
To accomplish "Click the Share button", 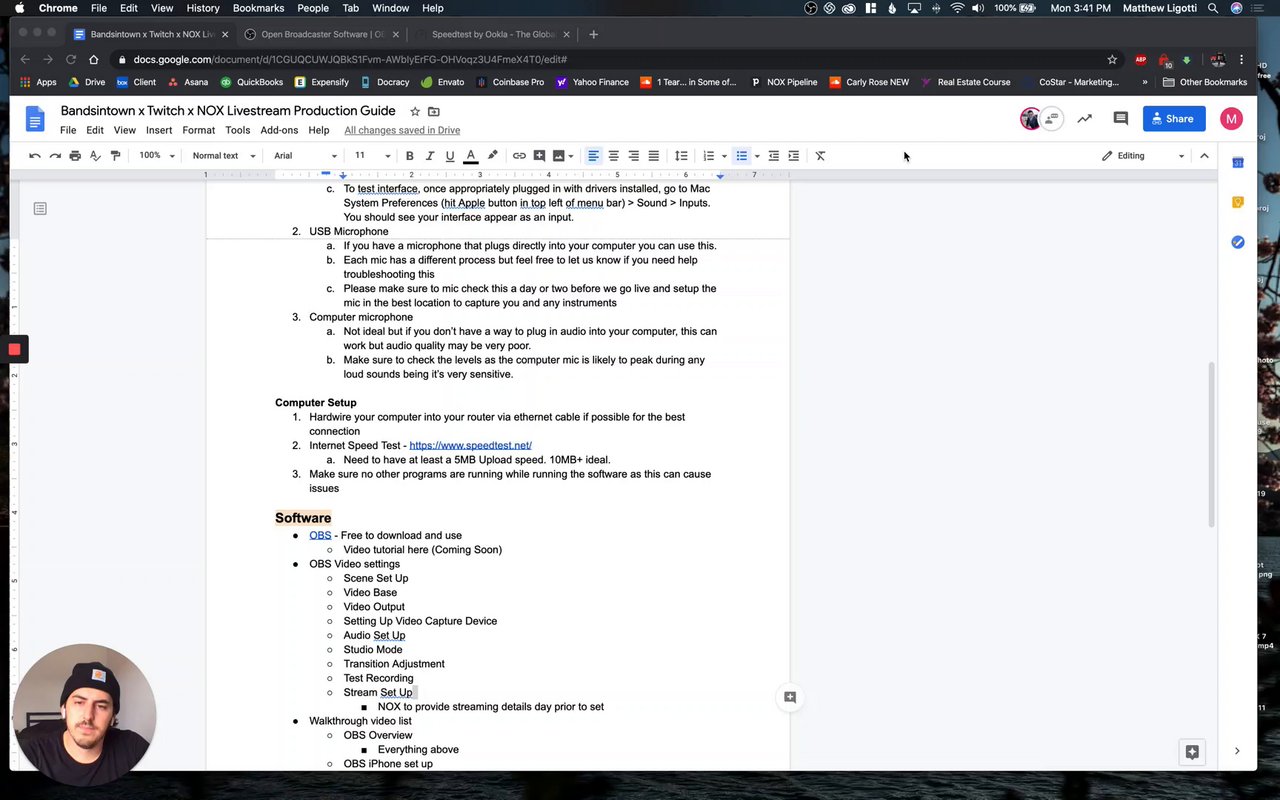I will [x=1173, y=119].
